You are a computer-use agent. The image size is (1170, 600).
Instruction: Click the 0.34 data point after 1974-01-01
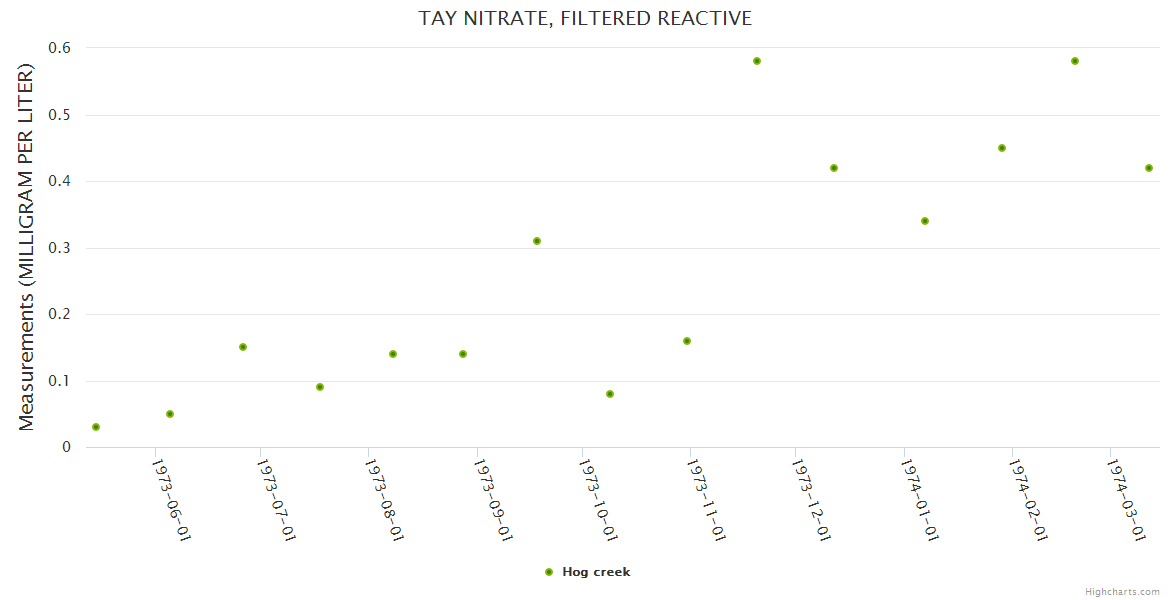coord(925,221)
